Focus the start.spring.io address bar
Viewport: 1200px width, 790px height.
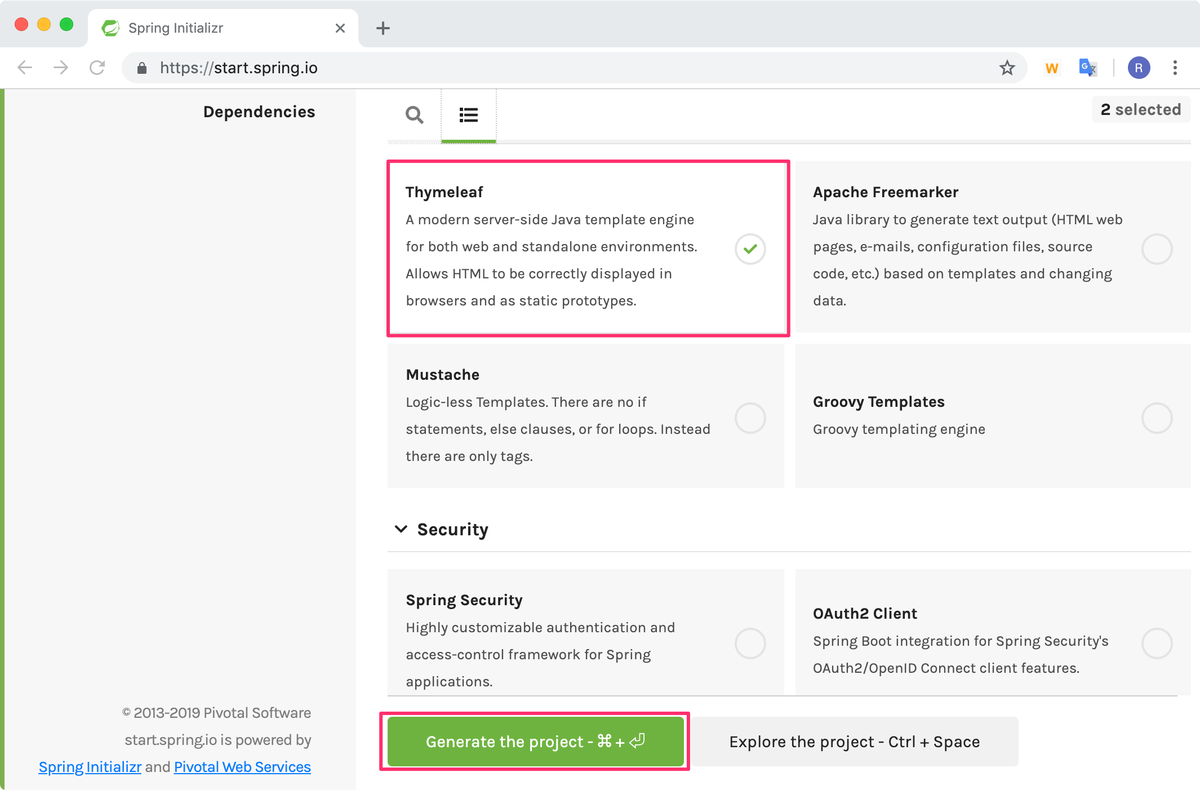coord(574,68)
